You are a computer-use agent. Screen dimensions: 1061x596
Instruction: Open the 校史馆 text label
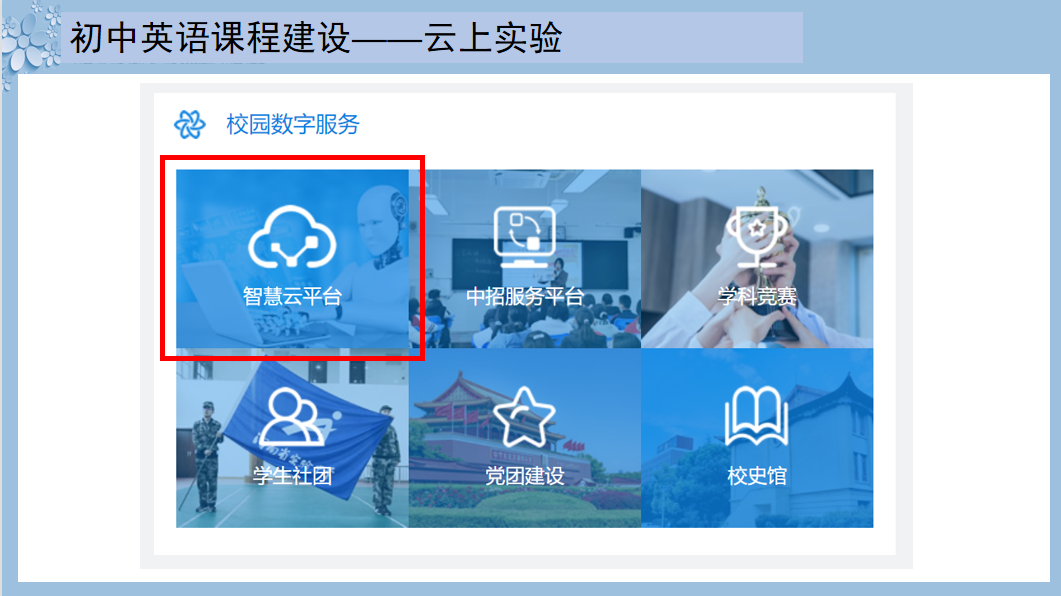click(757, 476)
